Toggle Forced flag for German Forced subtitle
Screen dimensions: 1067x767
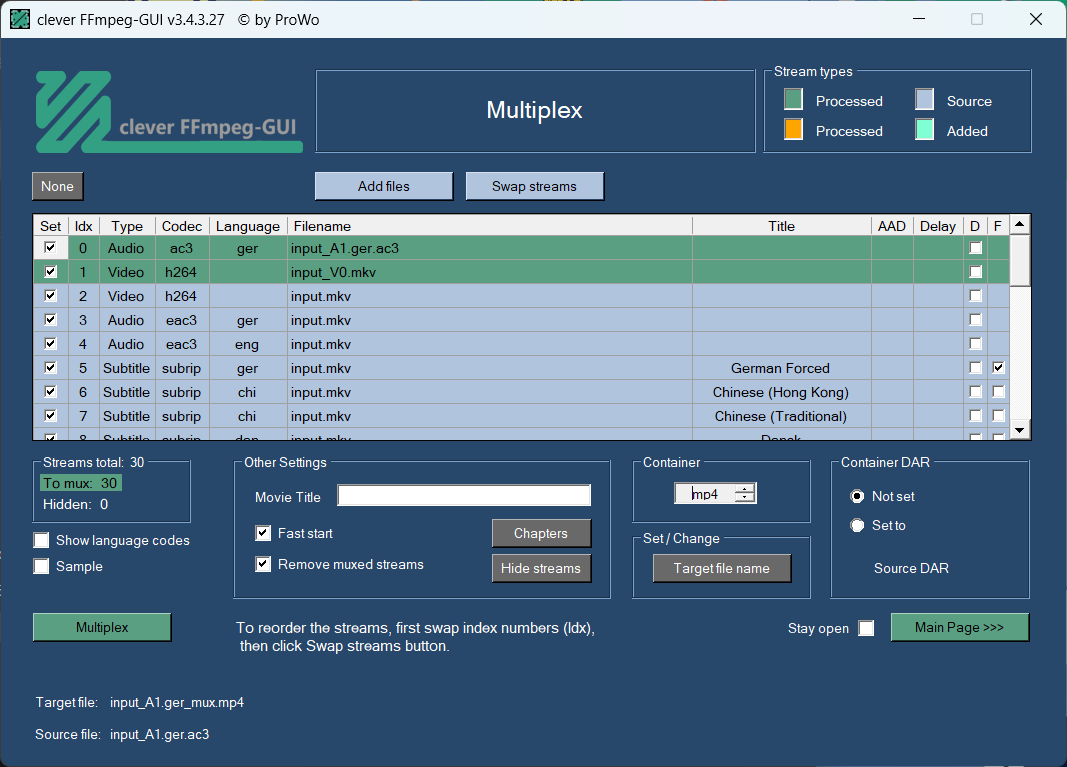(998, 368)
